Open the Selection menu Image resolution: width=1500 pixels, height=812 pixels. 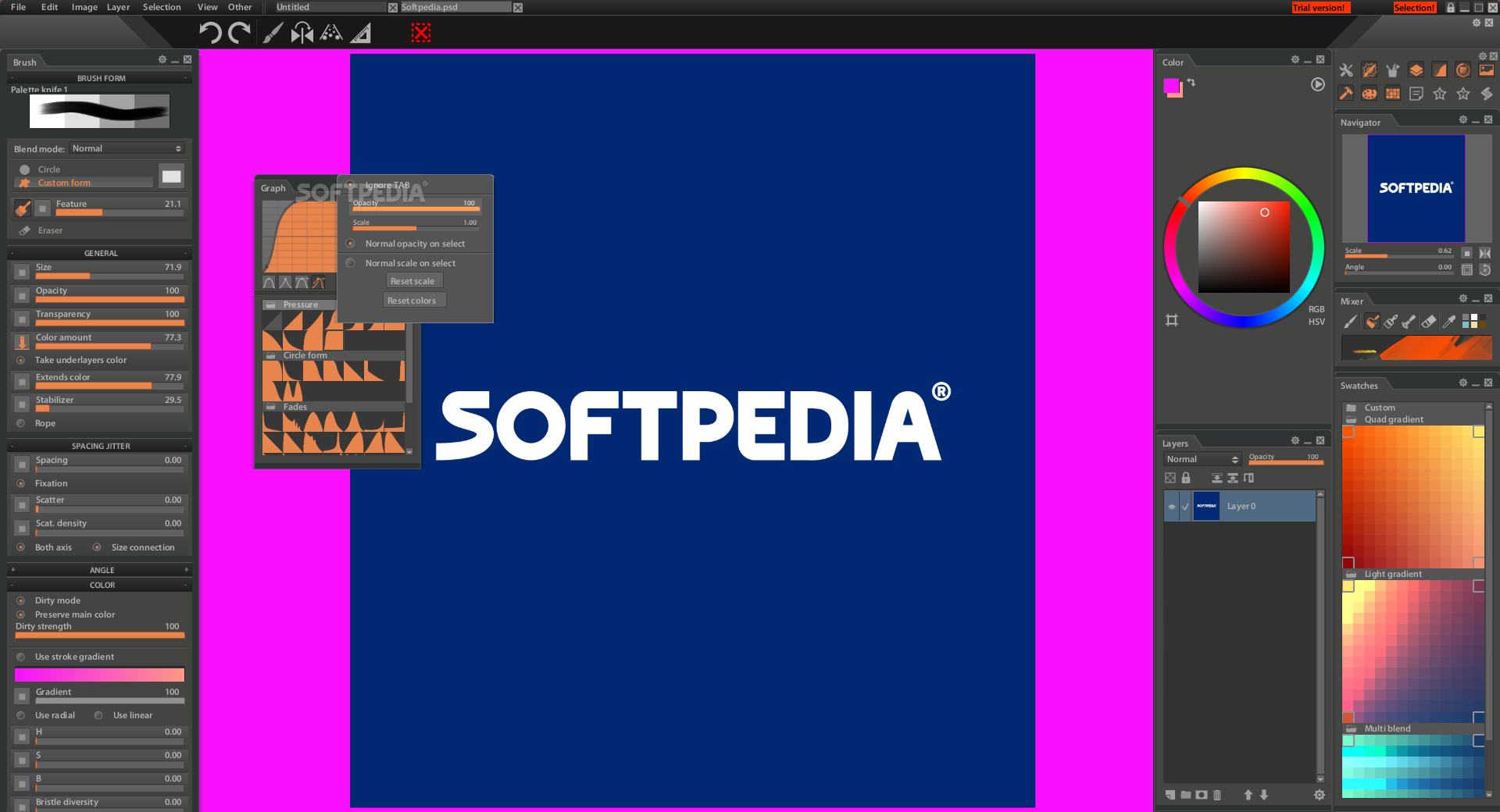[162, 7]
